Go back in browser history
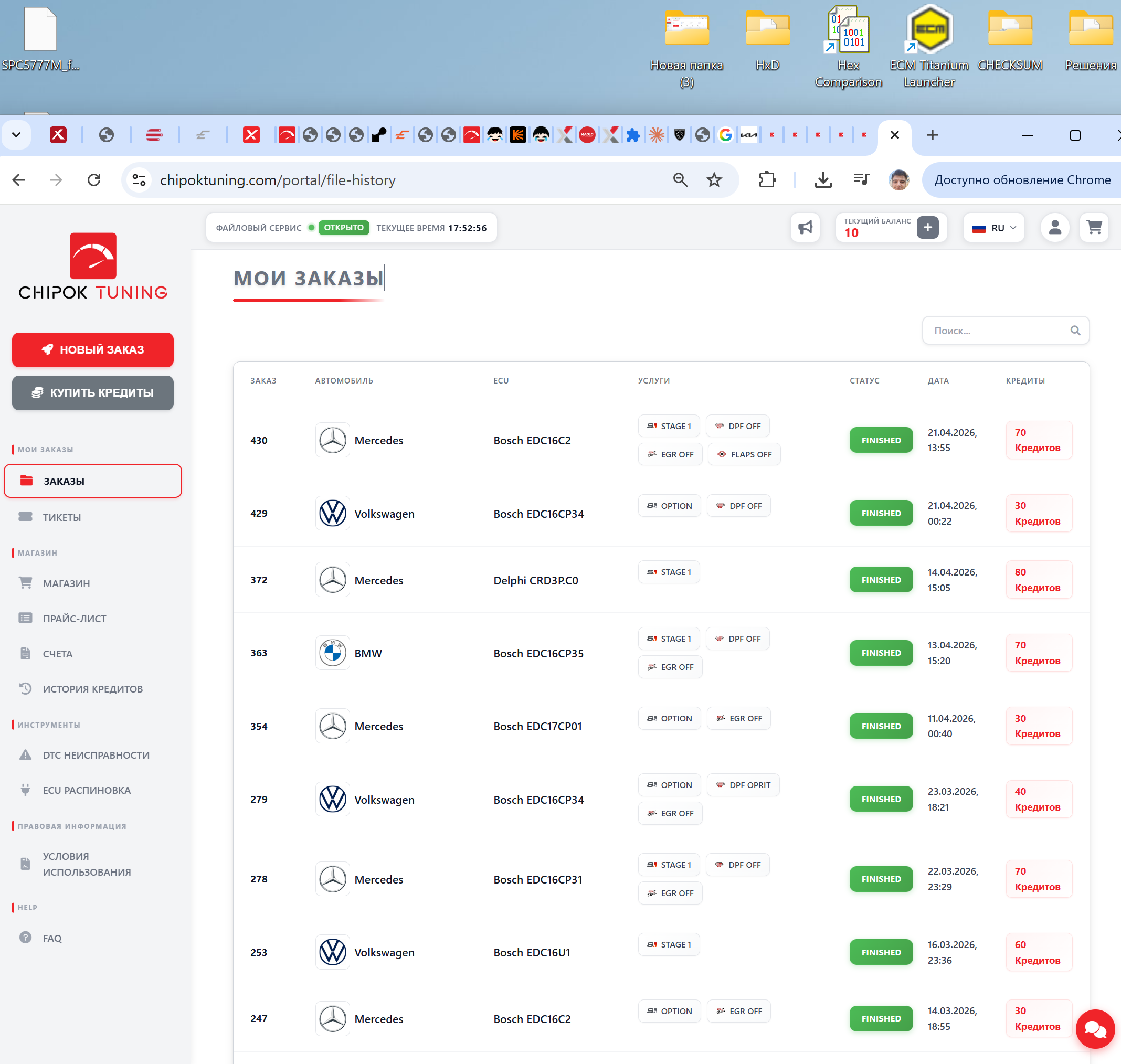This screenshot has width=1121, height=1064. tap(19, 180)
